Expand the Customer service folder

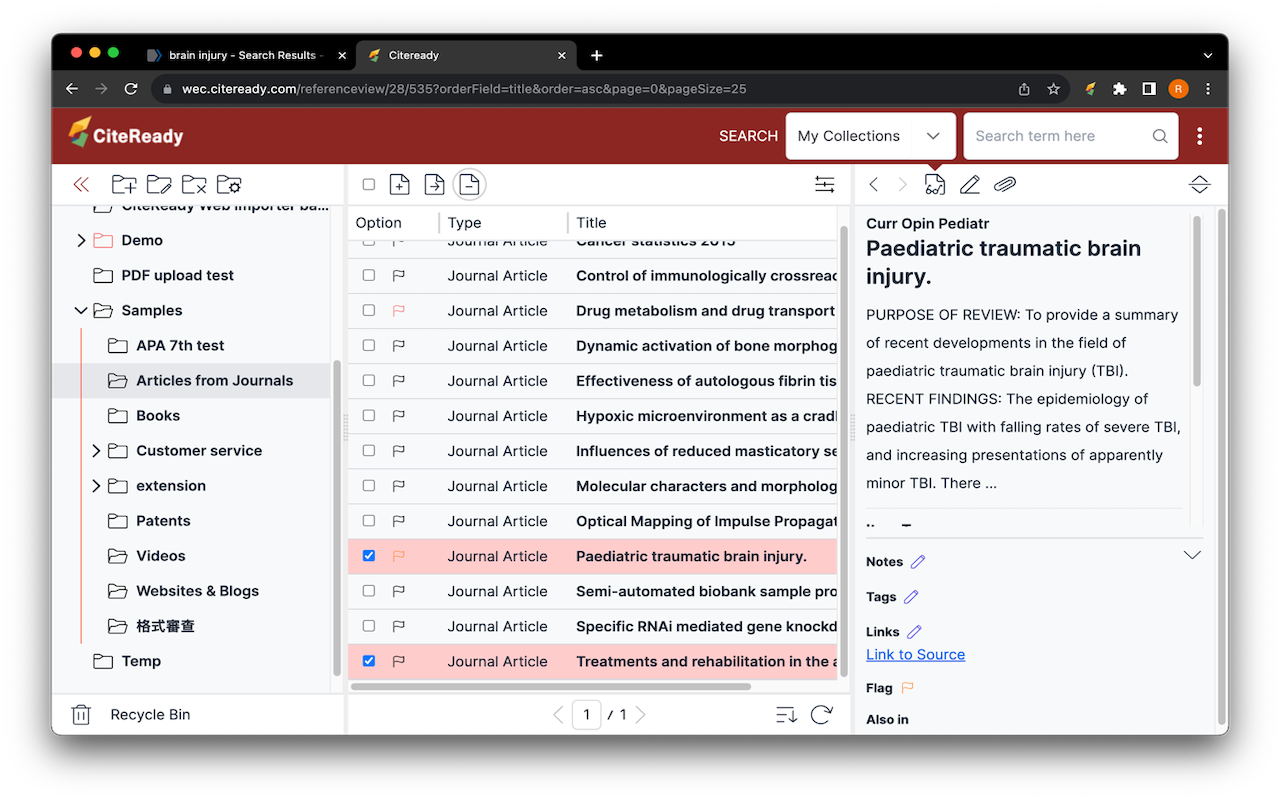[96, 451]
